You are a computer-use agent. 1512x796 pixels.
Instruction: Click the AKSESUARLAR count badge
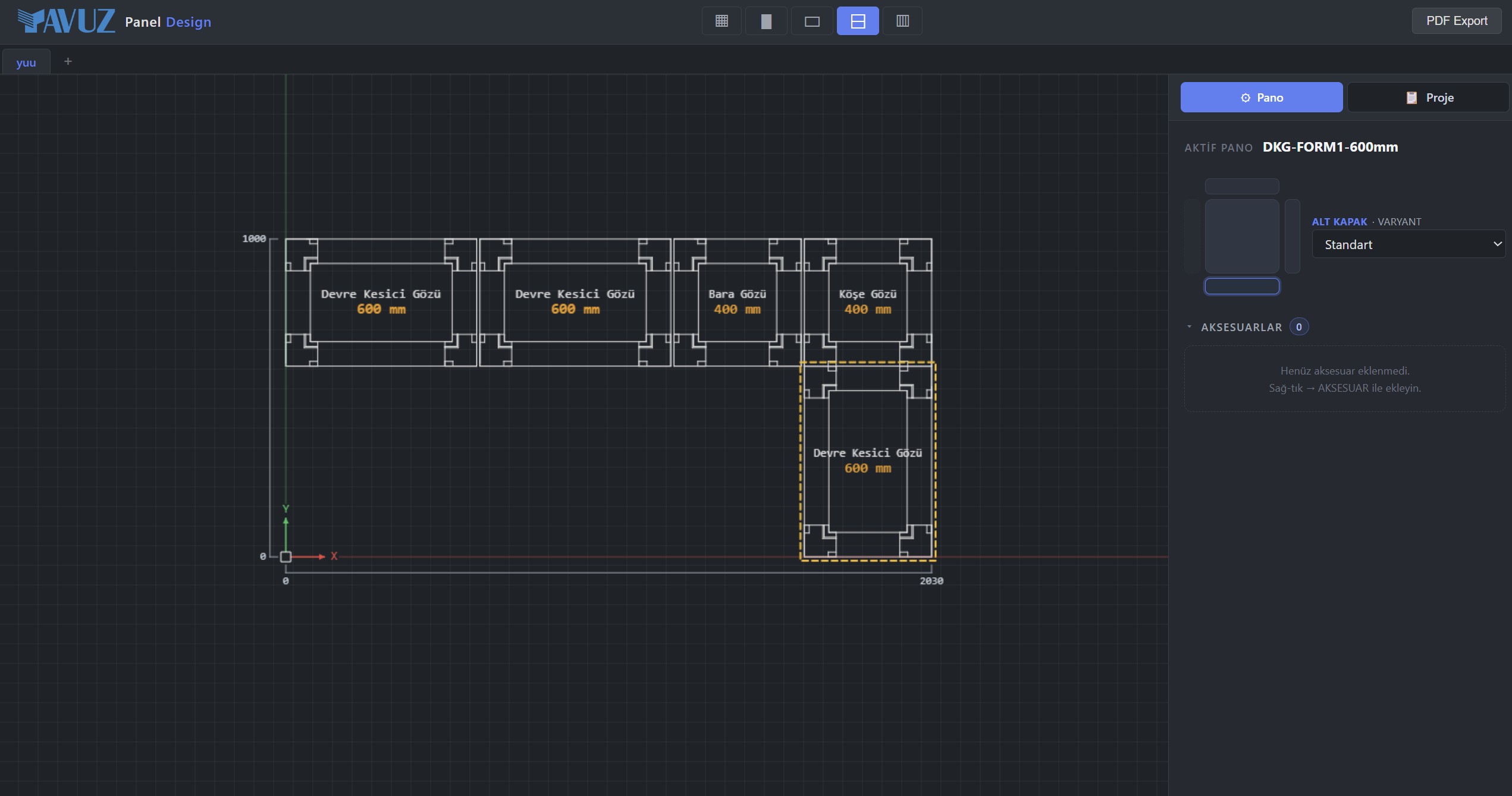[1299, 327]
